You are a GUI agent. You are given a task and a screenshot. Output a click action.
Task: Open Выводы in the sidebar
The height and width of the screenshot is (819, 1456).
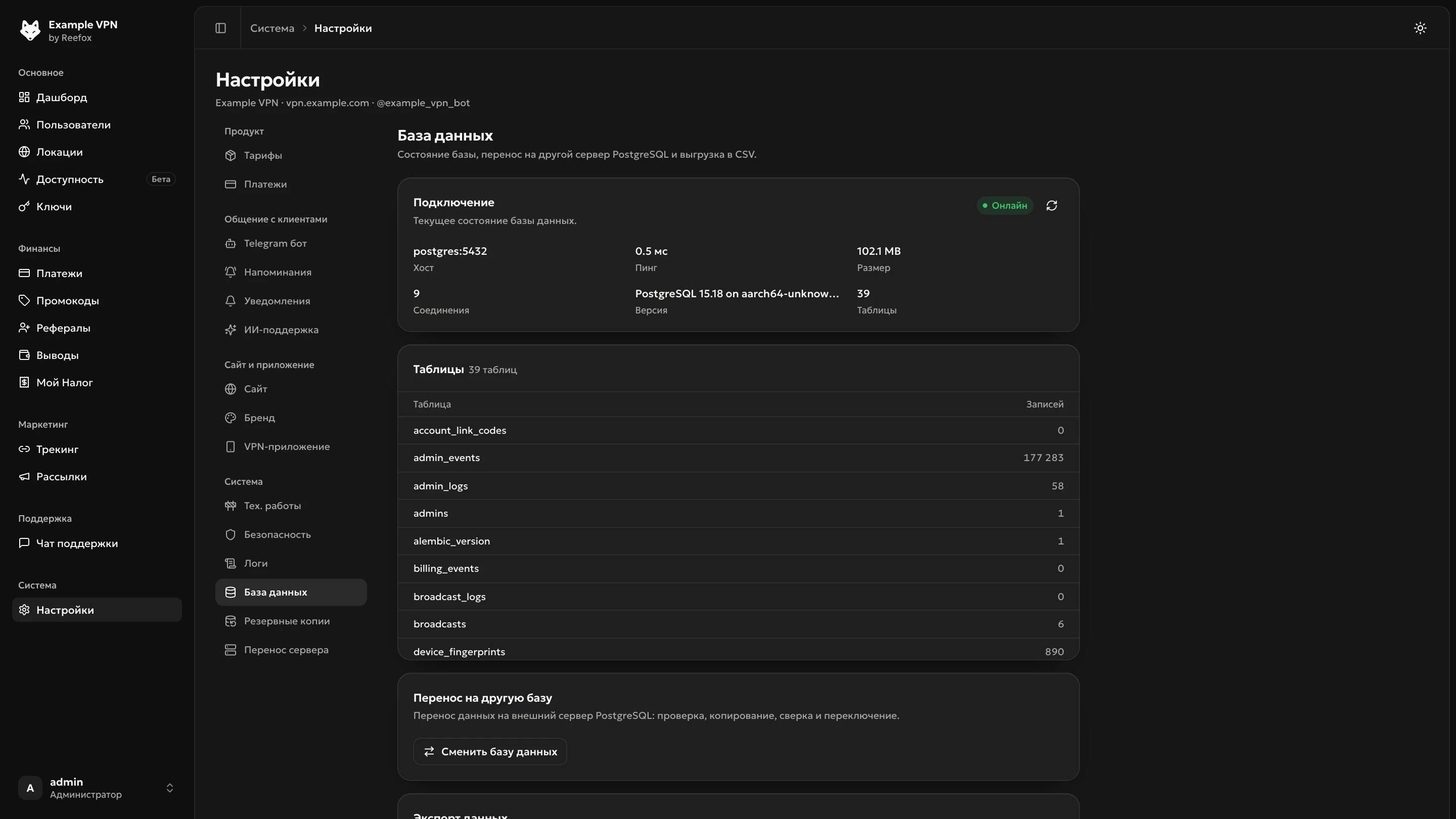coord(97,355)
